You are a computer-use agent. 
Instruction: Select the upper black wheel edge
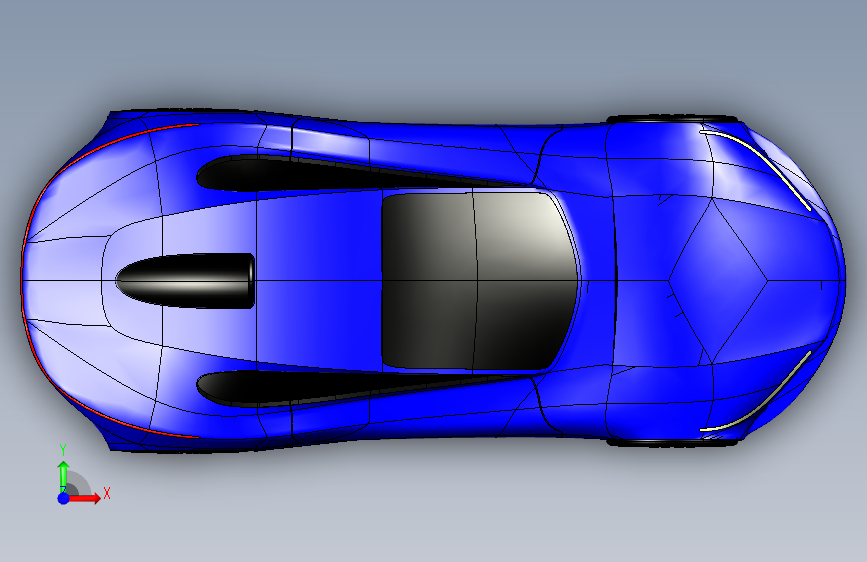[672, 119]
